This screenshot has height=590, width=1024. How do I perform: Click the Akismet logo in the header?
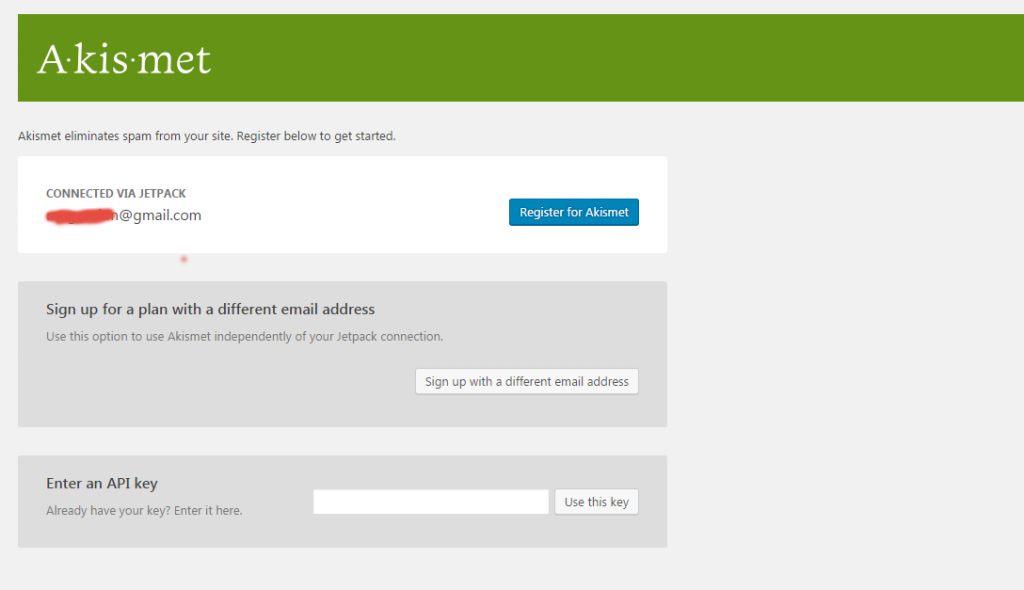[x=125, y=60]
